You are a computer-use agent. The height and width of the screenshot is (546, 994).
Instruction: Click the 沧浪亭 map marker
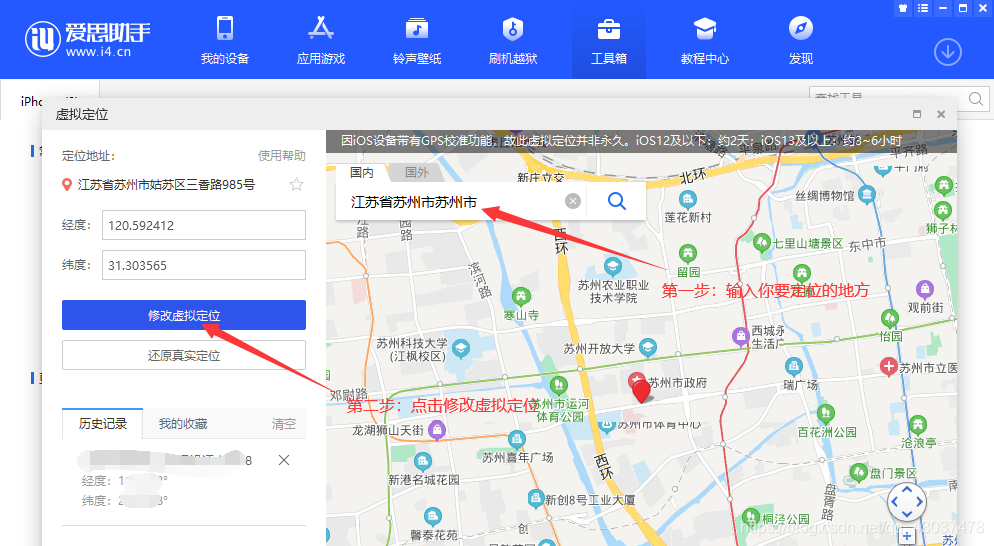pyautogui.click(x=918, y=425)
